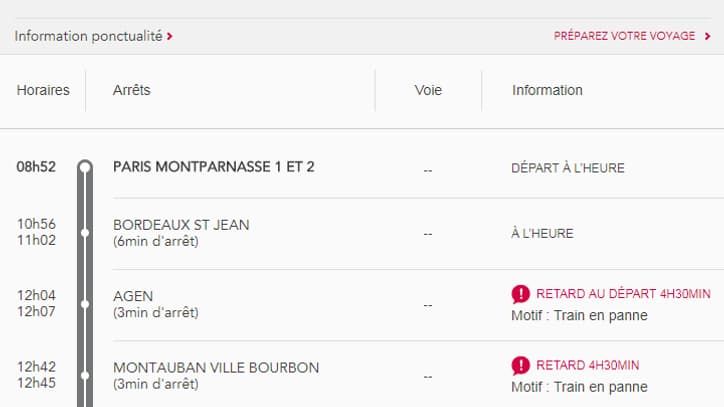Click the Montauban stop dot on route line
Screen dimensions: 724x407
(85, 375)
